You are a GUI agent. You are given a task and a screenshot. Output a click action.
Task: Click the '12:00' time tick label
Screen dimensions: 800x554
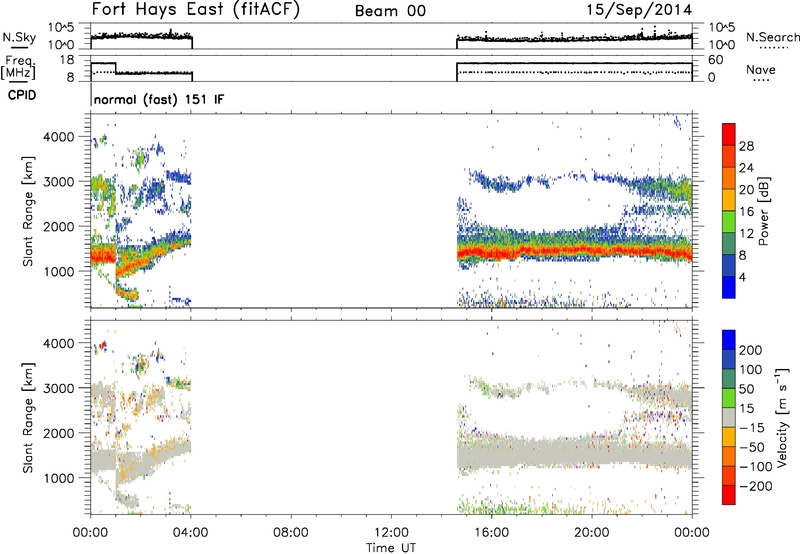point(391,533)
